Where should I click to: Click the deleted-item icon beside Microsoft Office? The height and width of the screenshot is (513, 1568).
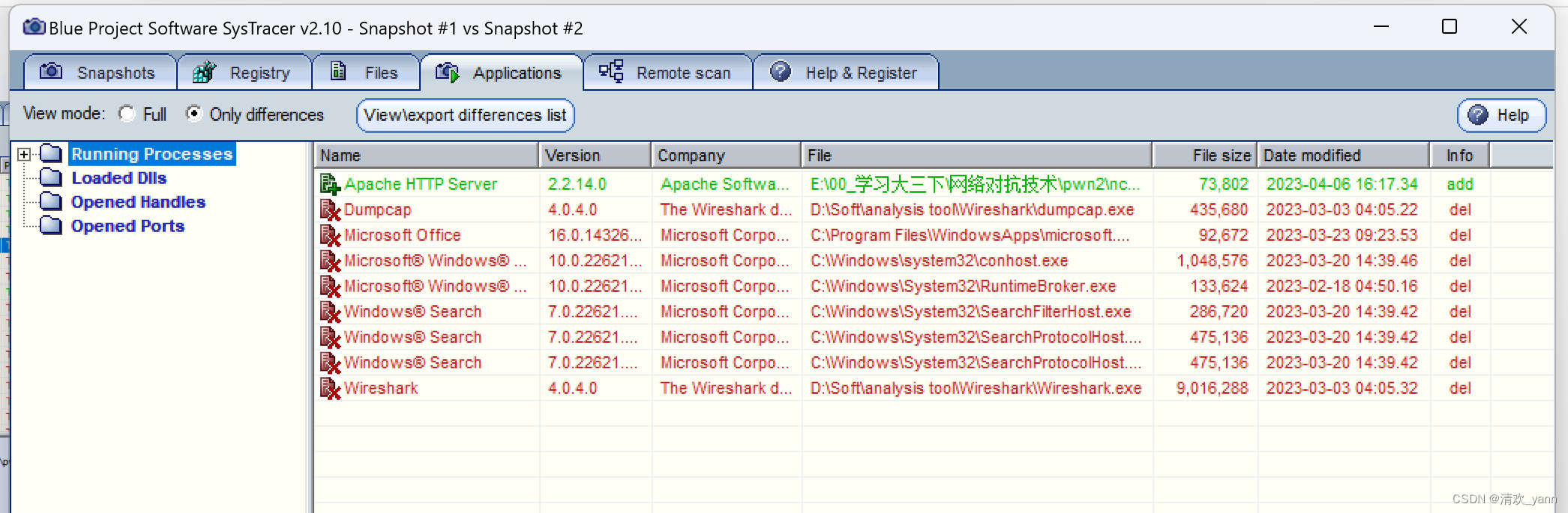[x=330, y=235]
